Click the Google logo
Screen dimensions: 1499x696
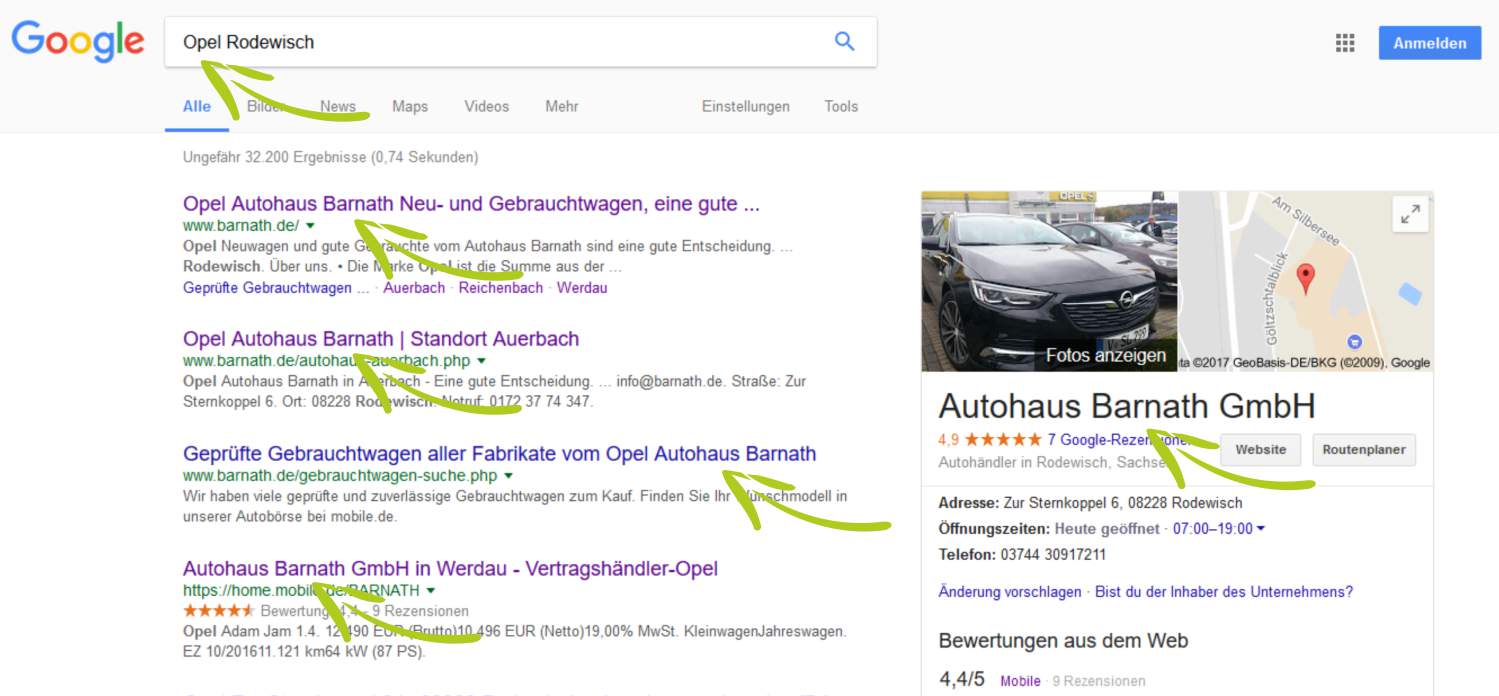coord(78,41)
